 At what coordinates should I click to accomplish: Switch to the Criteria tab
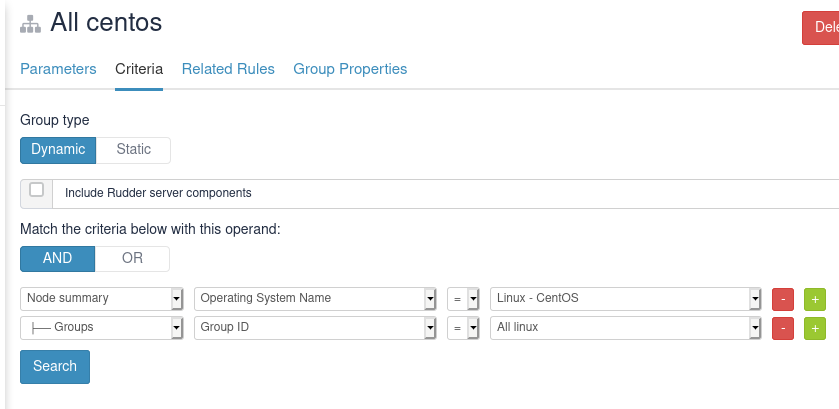pyautogui.click(x=139, y=69)
